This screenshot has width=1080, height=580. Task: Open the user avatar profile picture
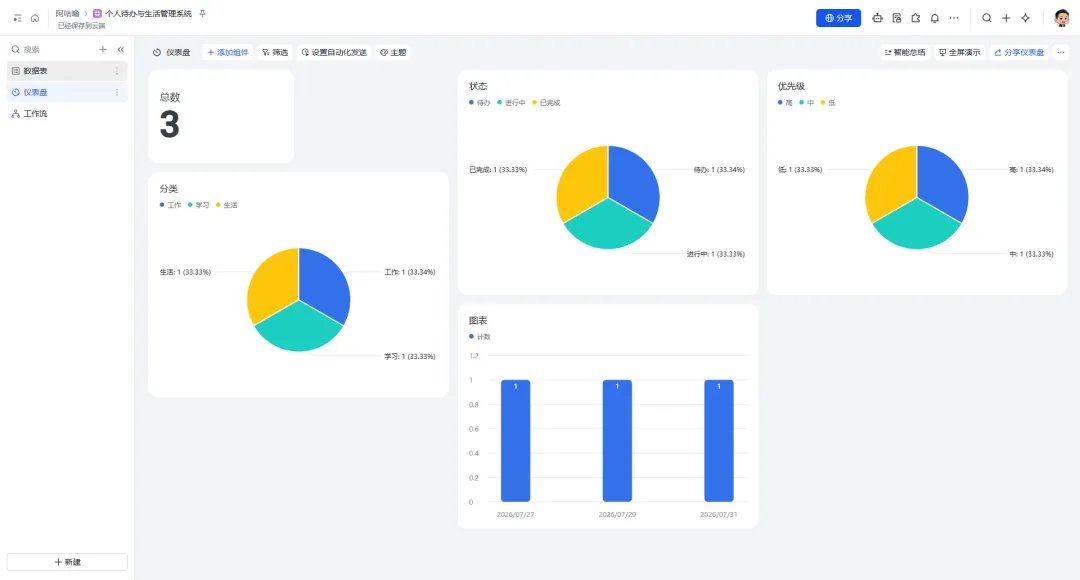[x=1061, y=18]
